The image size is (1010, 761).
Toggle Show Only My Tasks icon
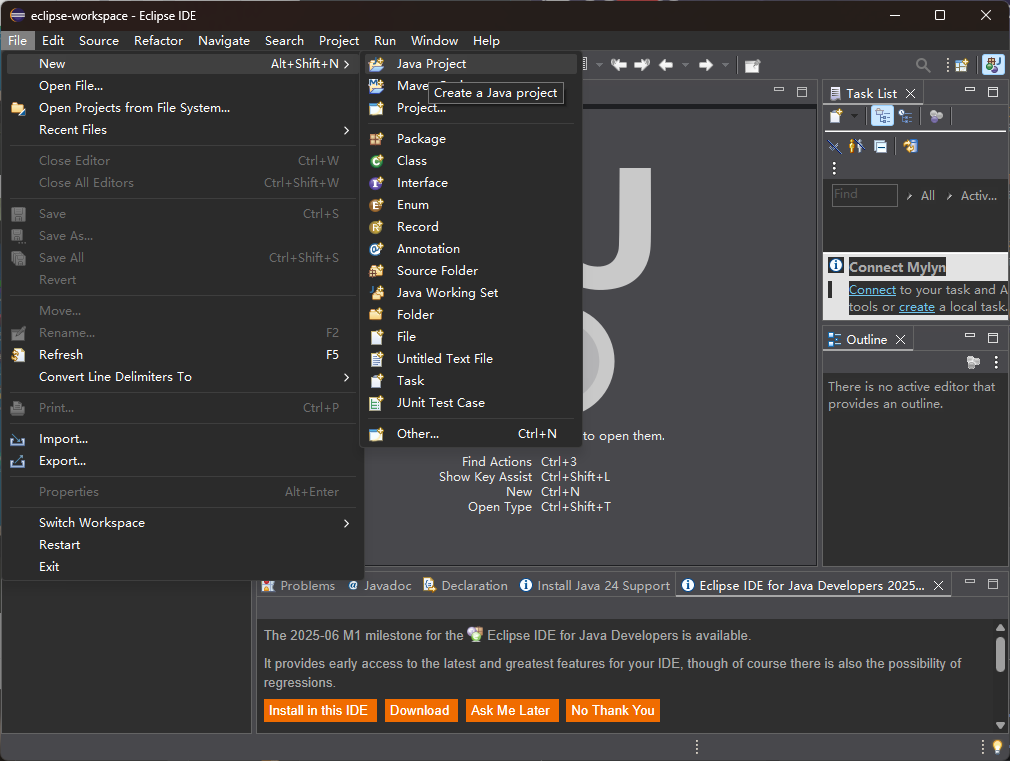click(857, 146)
